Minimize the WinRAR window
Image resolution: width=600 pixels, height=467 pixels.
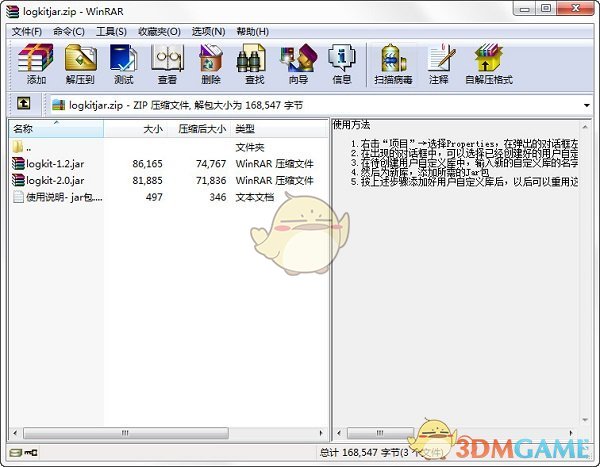pos(525,9)
